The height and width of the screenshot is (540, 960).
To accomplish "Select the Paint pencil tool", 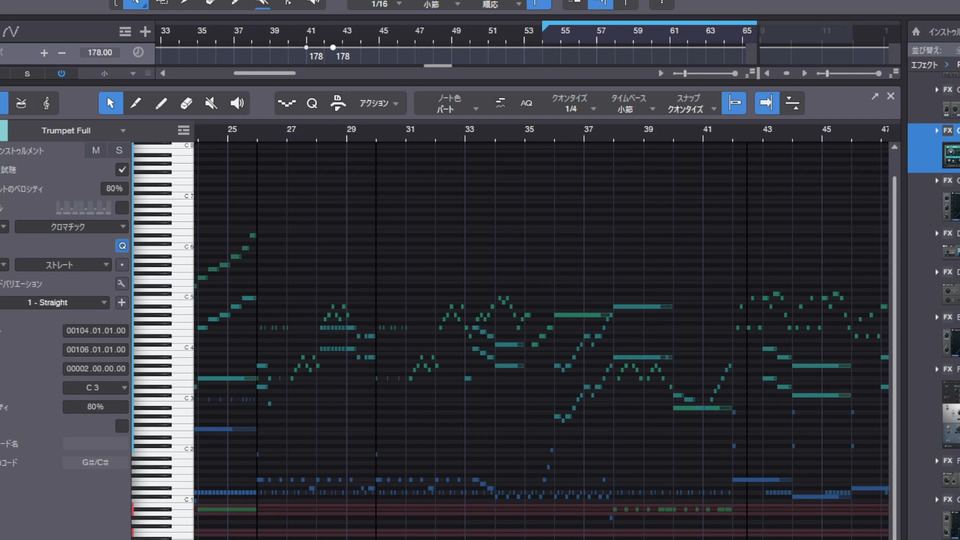I will tap(161, 103).
